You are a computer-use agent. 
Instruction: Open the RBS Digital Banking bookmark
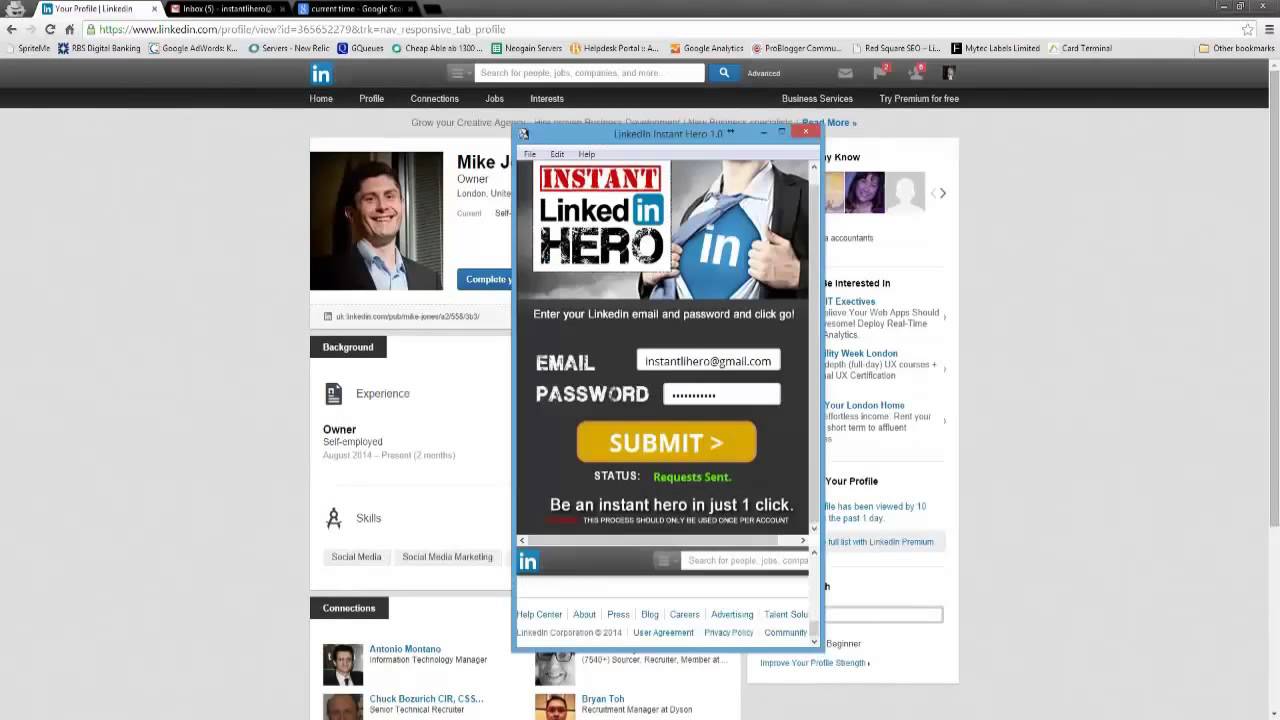(x=99, y=48)
